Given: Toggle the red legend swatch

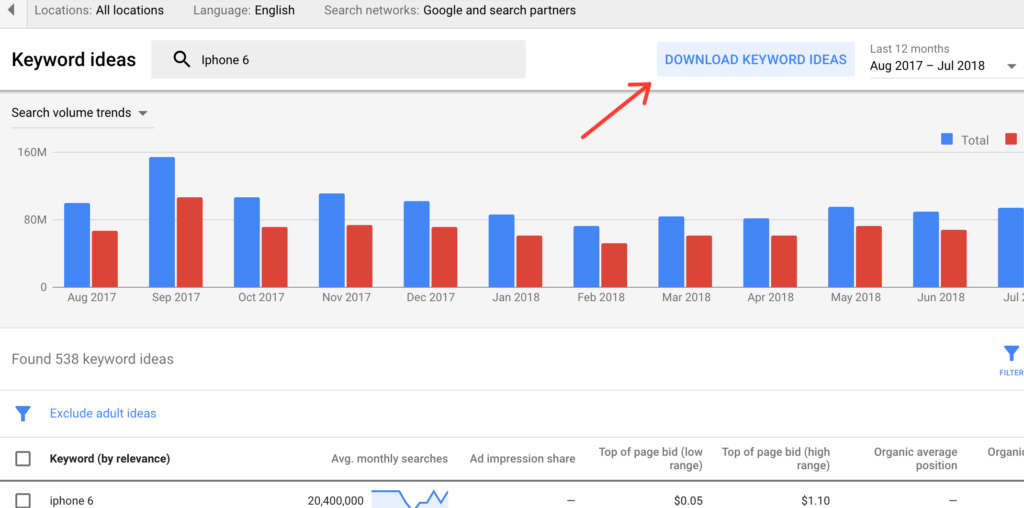Looking at the screenshot, I should [1011, 139].
